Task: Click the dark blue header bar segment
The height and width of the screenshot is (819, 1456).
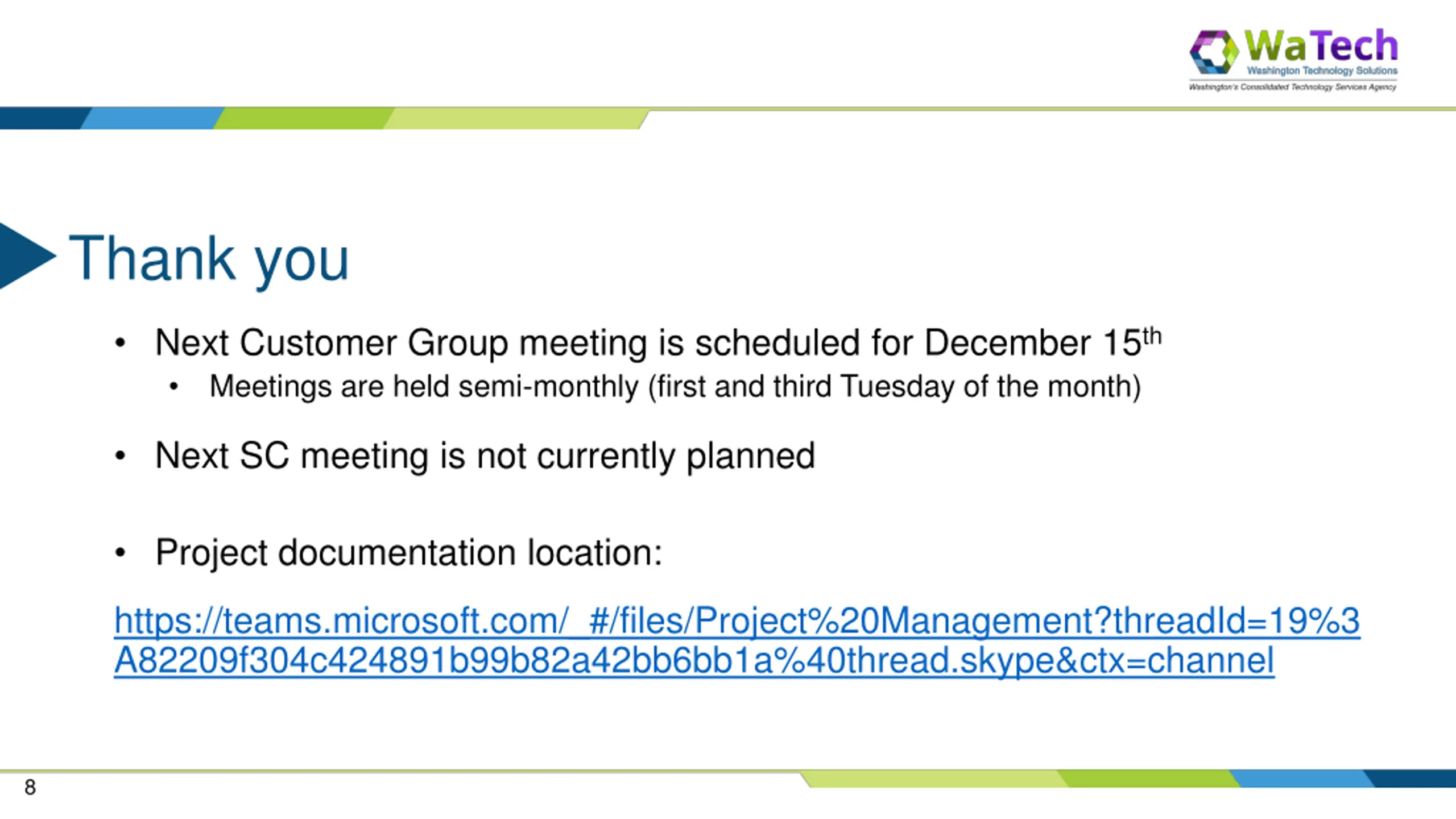Action: 43,118
